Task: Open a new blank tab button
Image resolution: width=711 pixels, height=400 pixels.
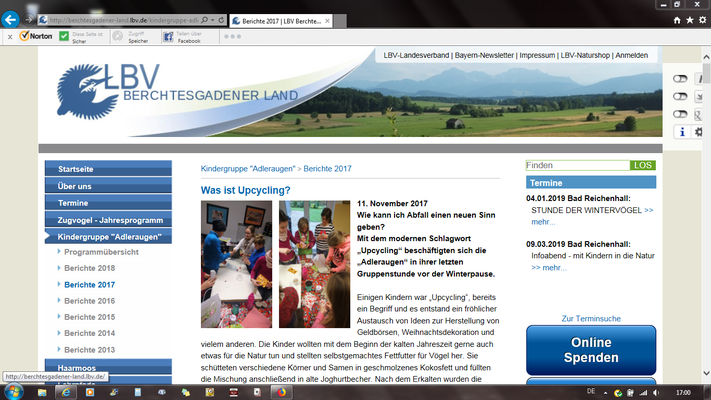Action: coord(341,21)
